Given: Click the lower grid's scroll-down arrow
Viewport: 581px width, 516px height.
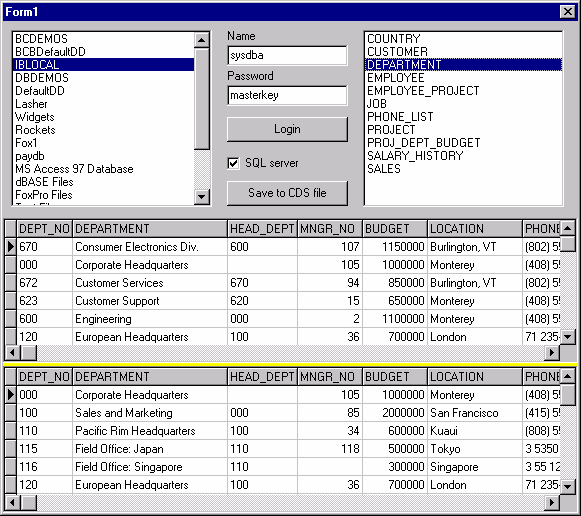Looking at the screenshot, I should tap(567, 486).
